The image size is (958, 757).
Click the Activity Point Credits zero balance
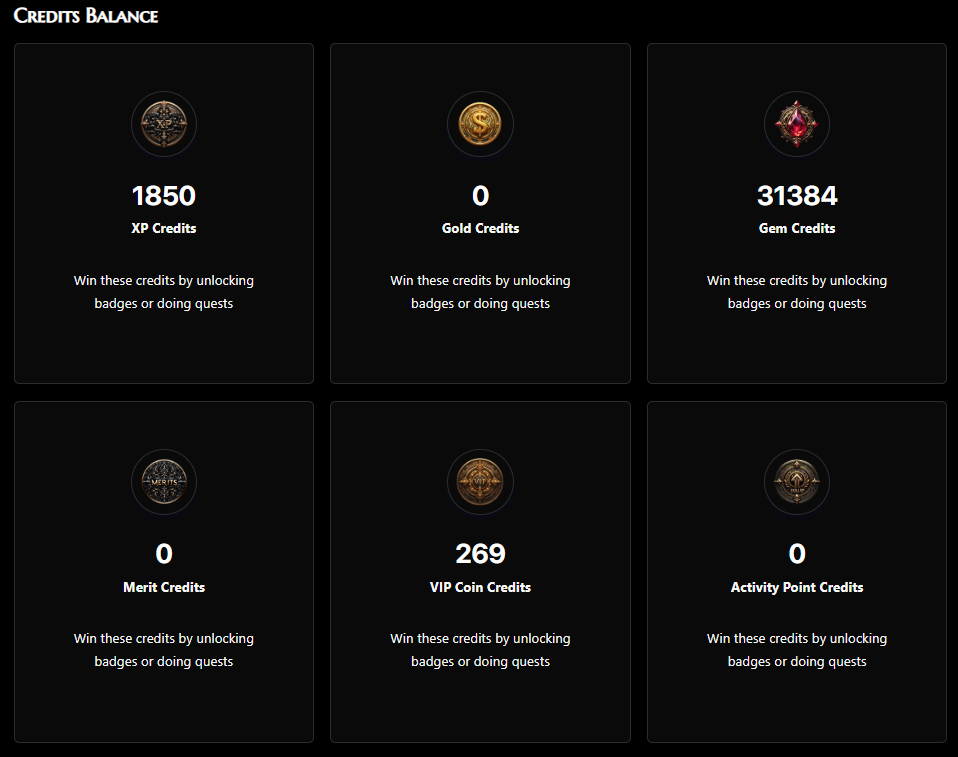point(797,553)
